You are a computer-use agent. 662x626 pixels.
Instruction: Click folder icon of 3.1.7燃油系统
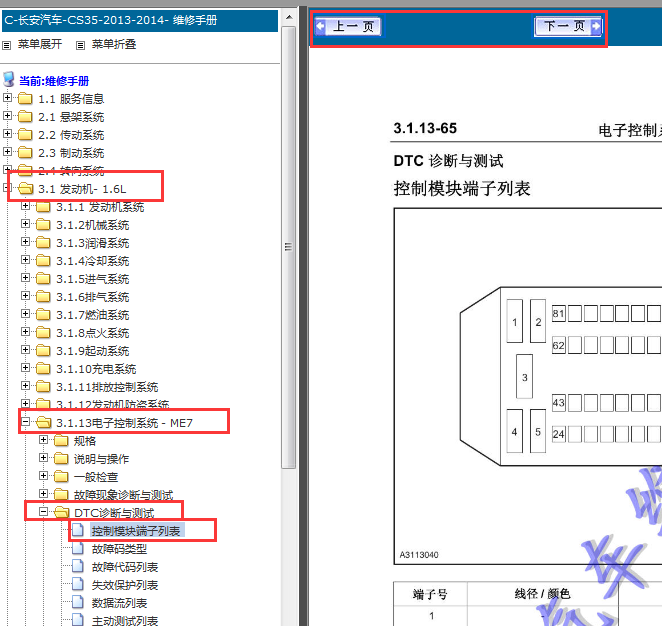tap(43, 314)
